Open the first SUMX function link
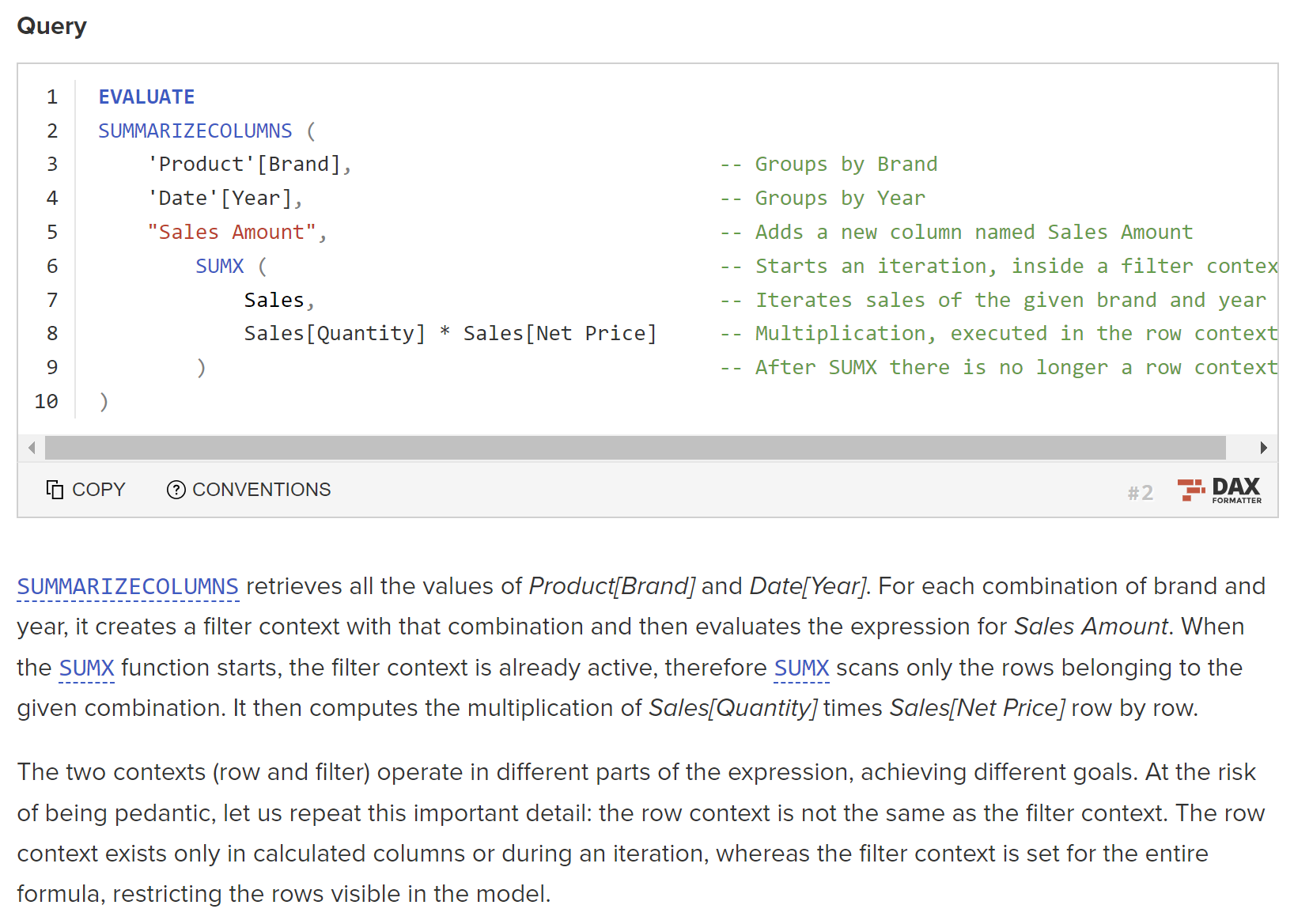Image resolution: width=1294 pixels, height=924 pixels. click(85, 668)
